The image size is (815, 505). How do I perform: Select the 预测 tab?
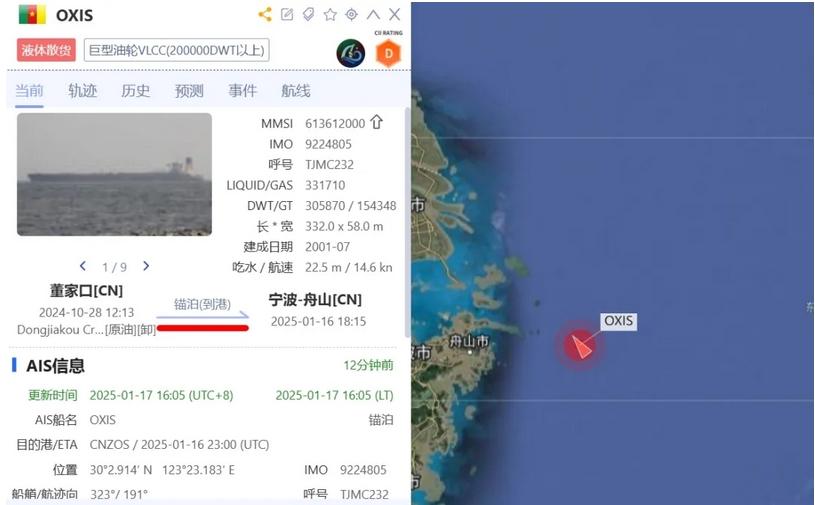point(189,91)
